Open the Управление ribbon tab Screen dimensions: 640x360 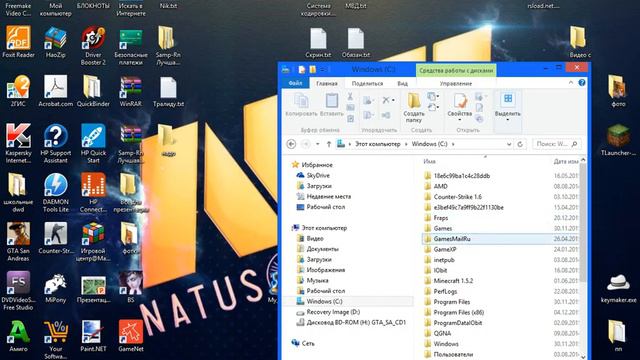coord(456,83)
